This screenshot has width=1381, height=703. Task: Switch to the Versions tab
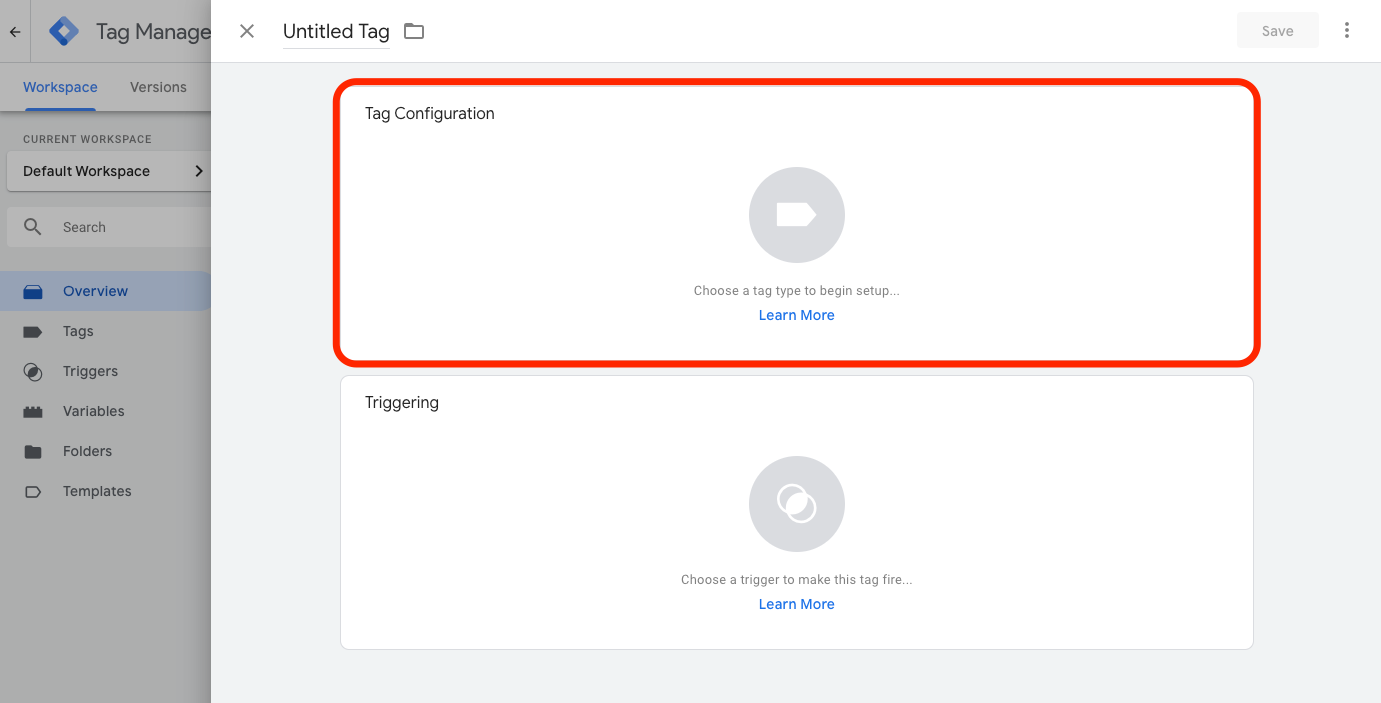point(158,87)
